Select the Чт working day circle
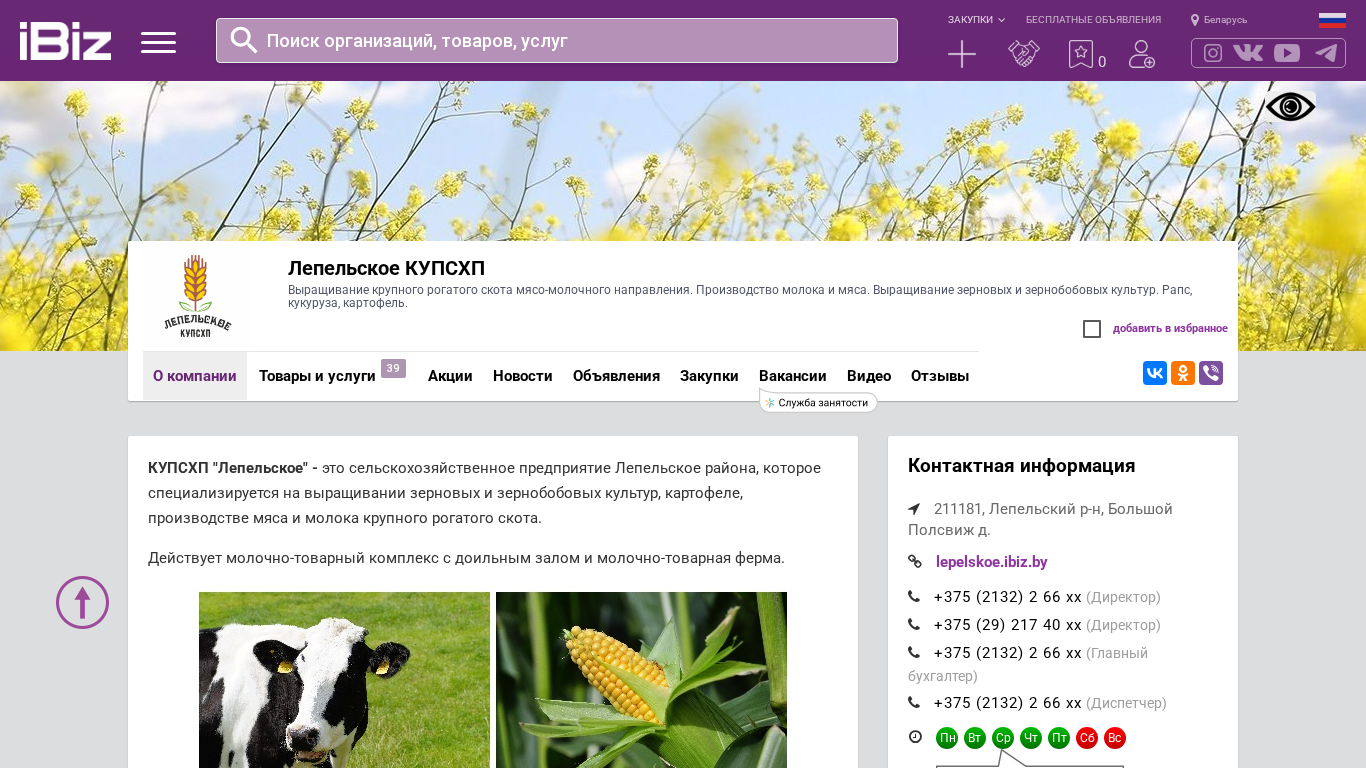The image size is (1366, 768). 1031,738
